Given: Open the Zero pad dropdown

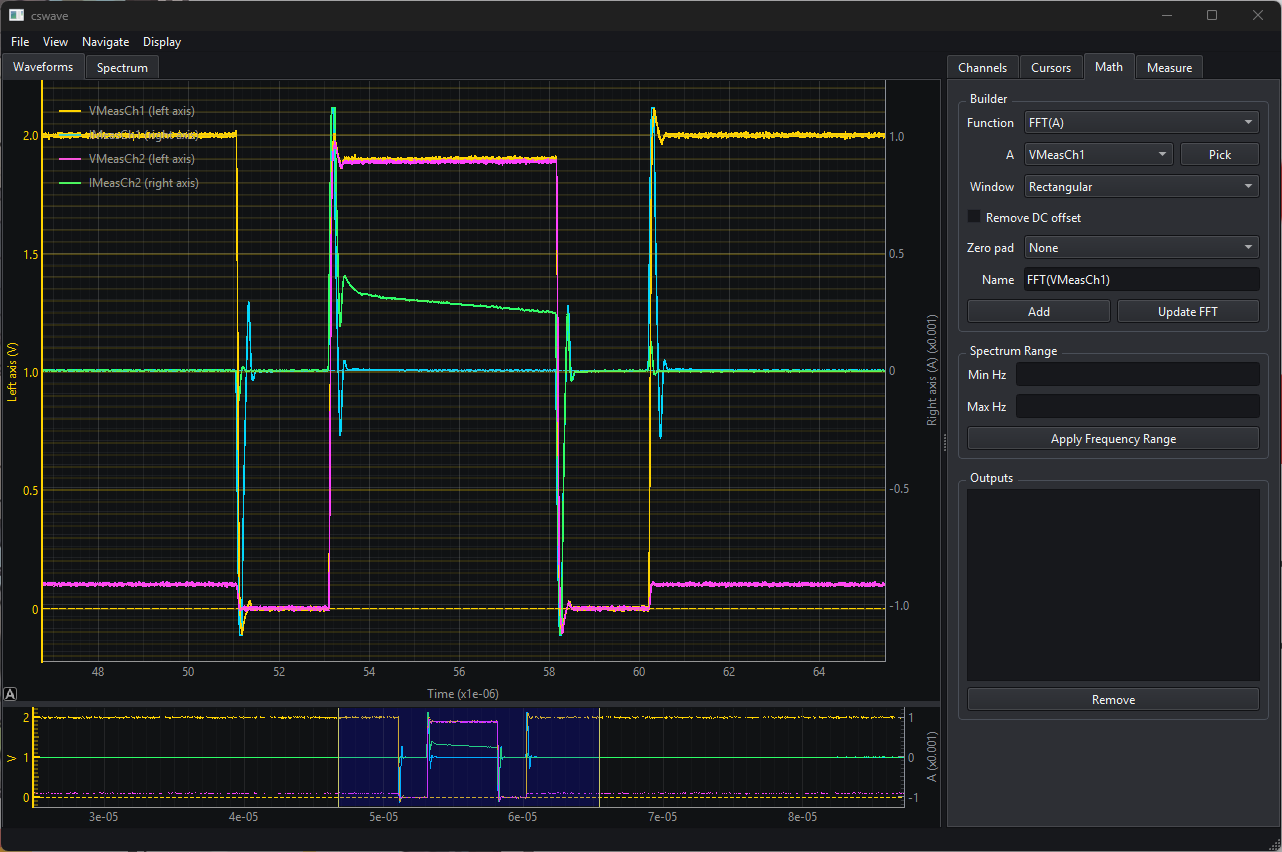Looking at the screenshot, I should 1142,248.
